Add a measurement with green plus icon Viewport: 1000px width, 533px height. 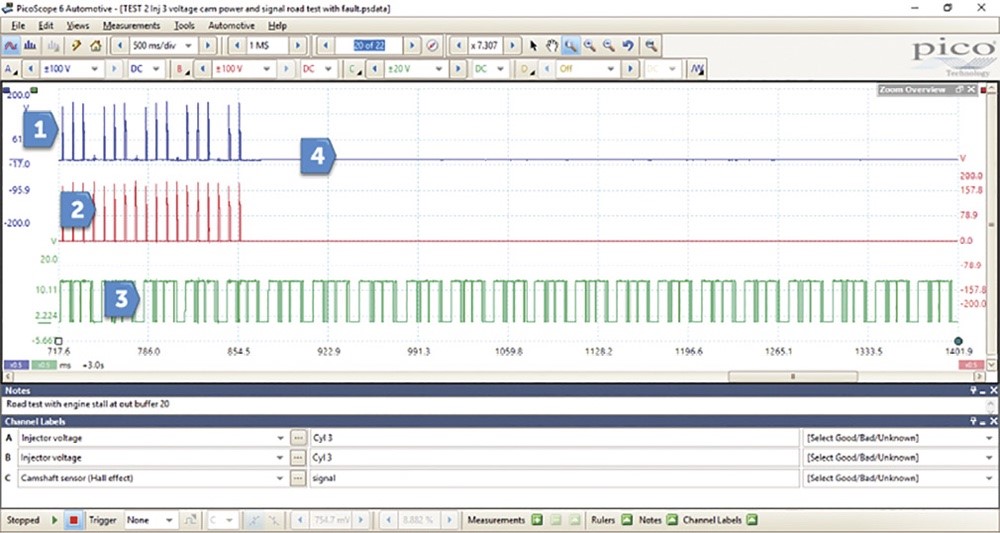tap(536, 520)
